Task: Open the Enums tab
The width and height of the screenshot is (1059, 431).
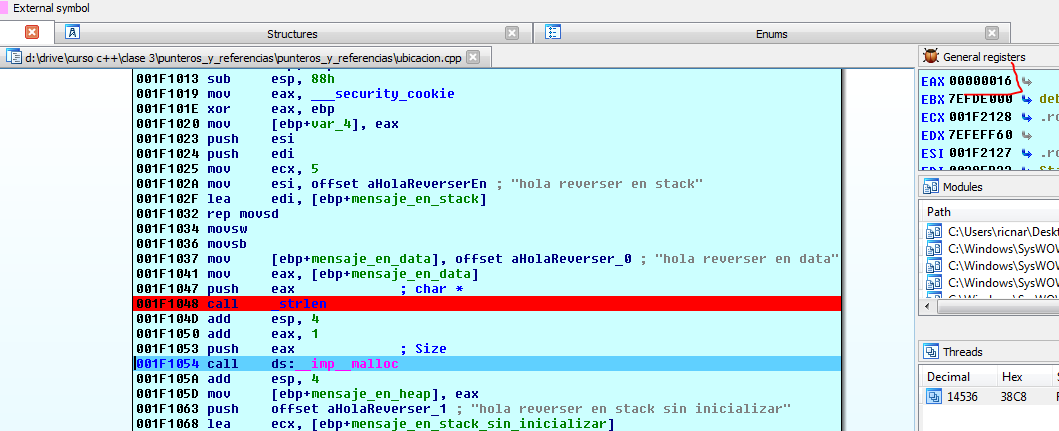Action: click(770, 33)
